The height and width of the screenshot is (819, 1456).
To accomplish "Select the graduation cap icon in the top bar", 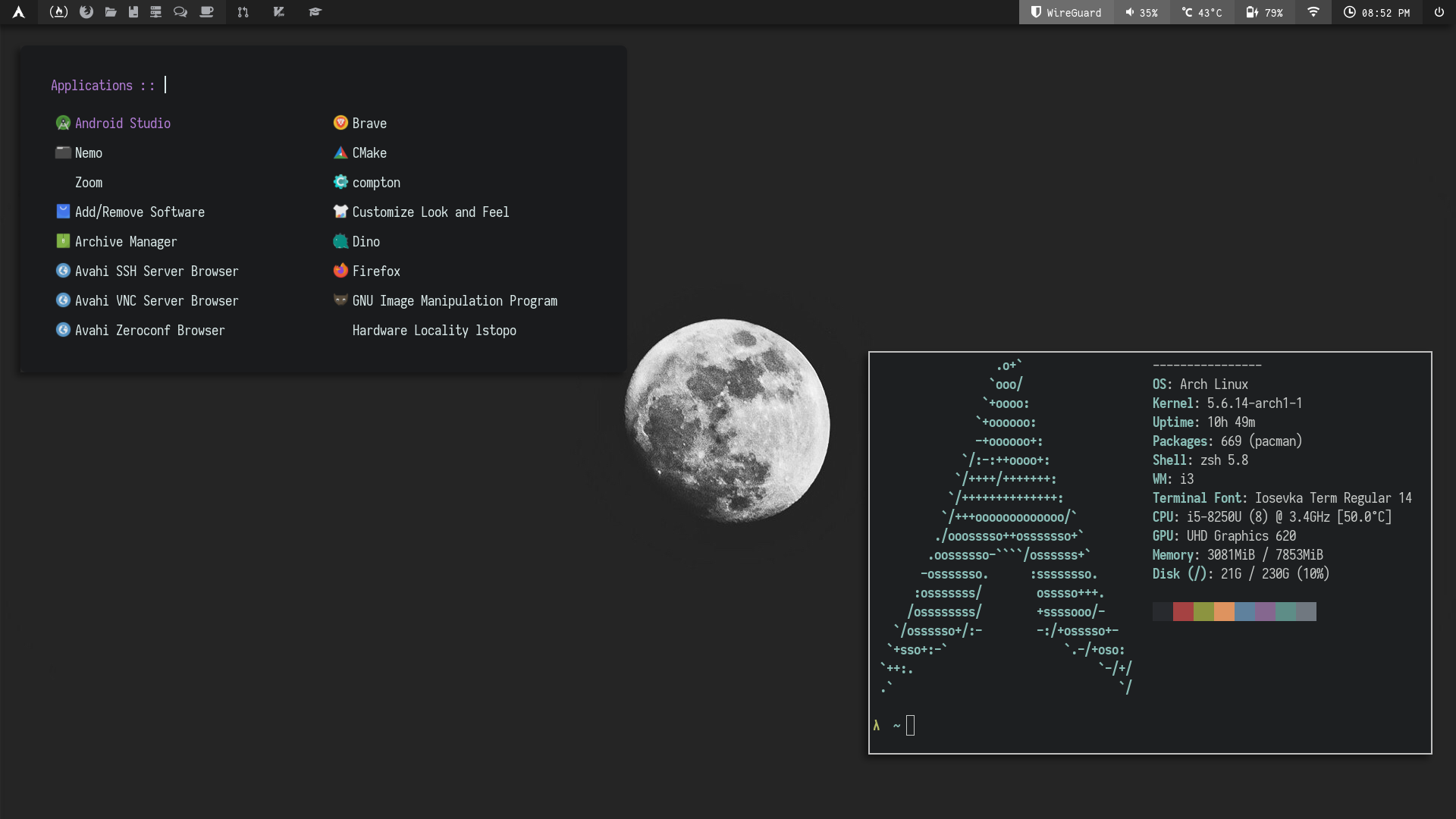I will point(315,12).
